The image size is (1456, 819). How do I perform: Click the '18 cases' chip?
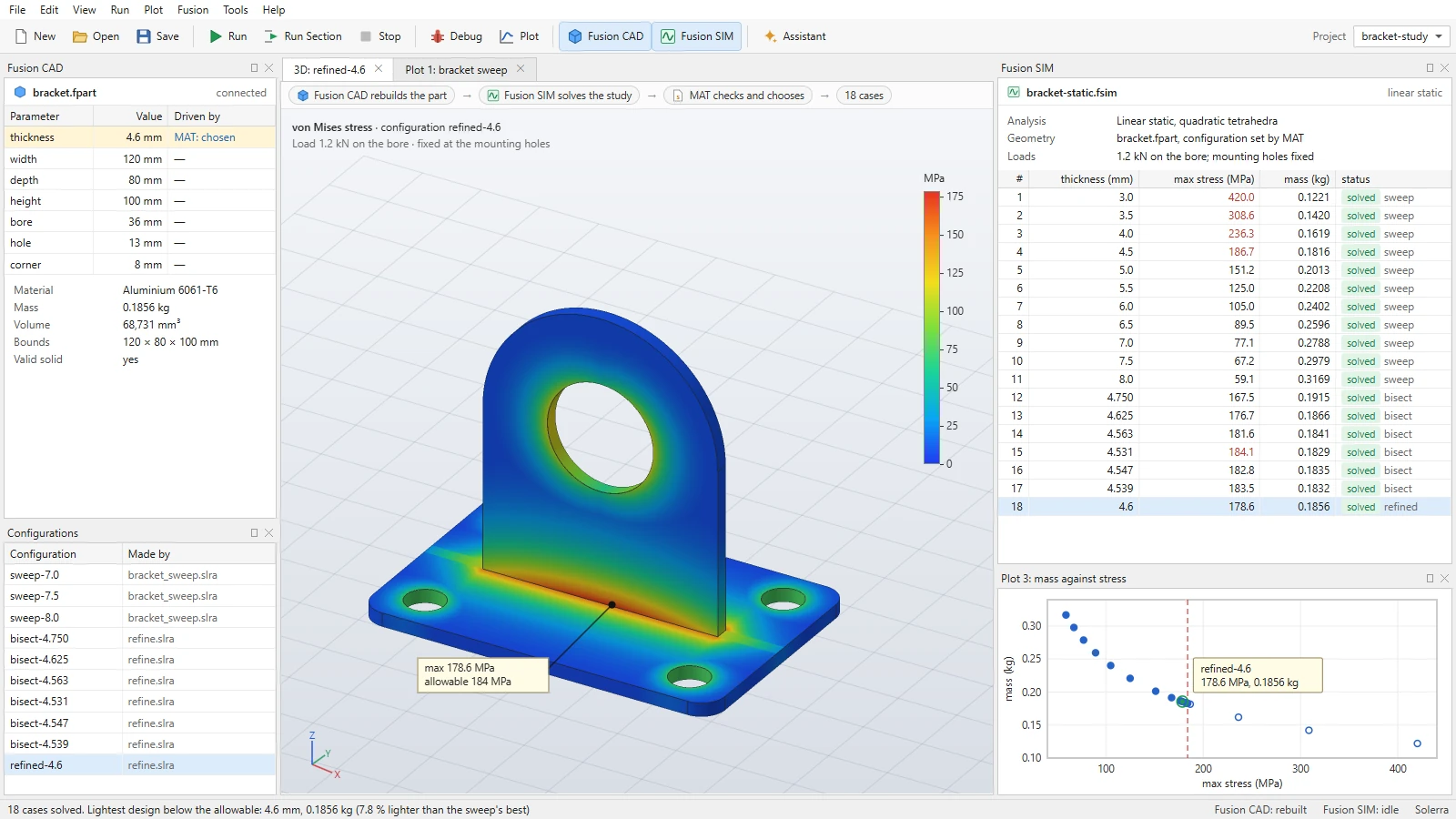click(x=864, y=96)
